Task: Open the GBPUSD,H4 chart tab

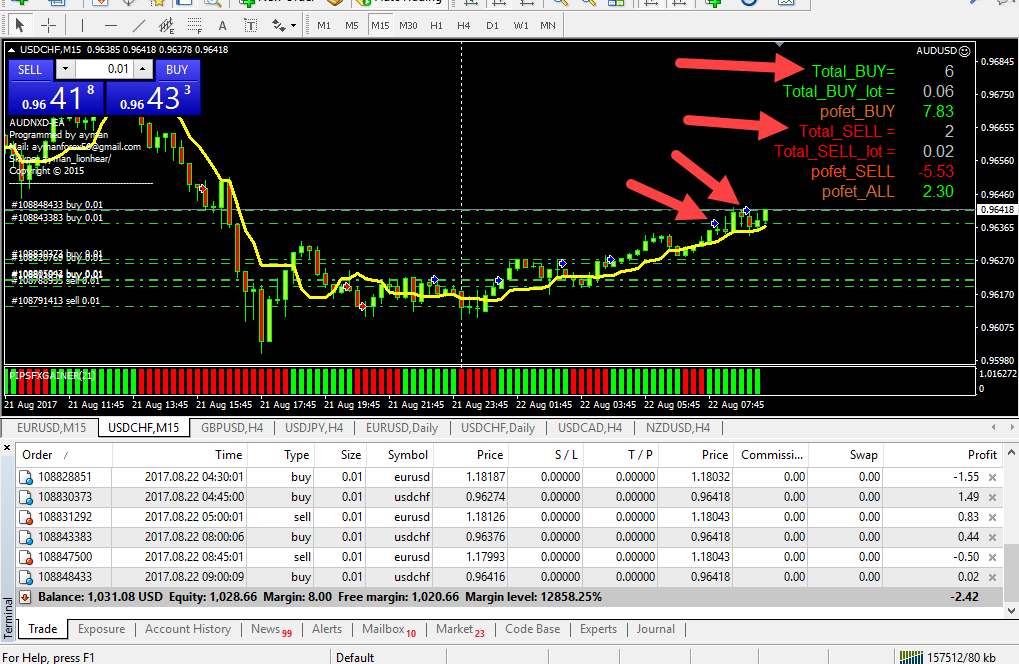Action: pos(232,428)
